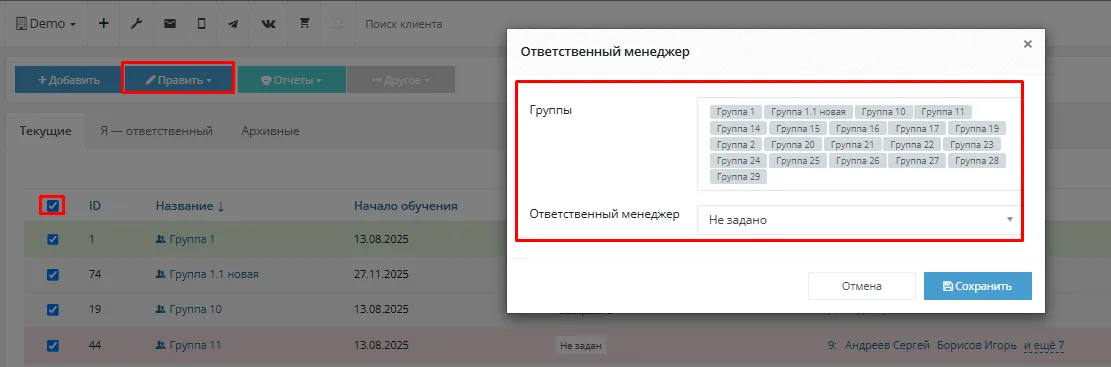Click the Группа 2 tag in dialog
The width and height of the screenshot is (1111, 367).
tap(735, 145)
